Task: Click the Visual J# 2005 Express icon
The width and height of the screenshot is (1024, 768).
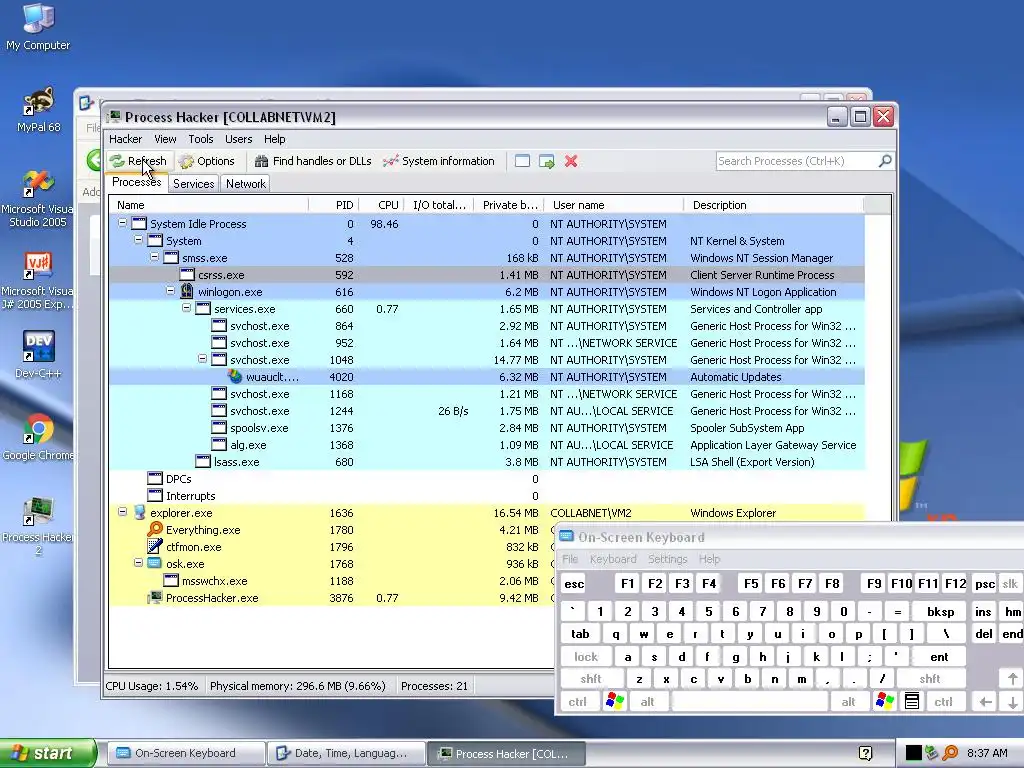Action: pos(37,281)
